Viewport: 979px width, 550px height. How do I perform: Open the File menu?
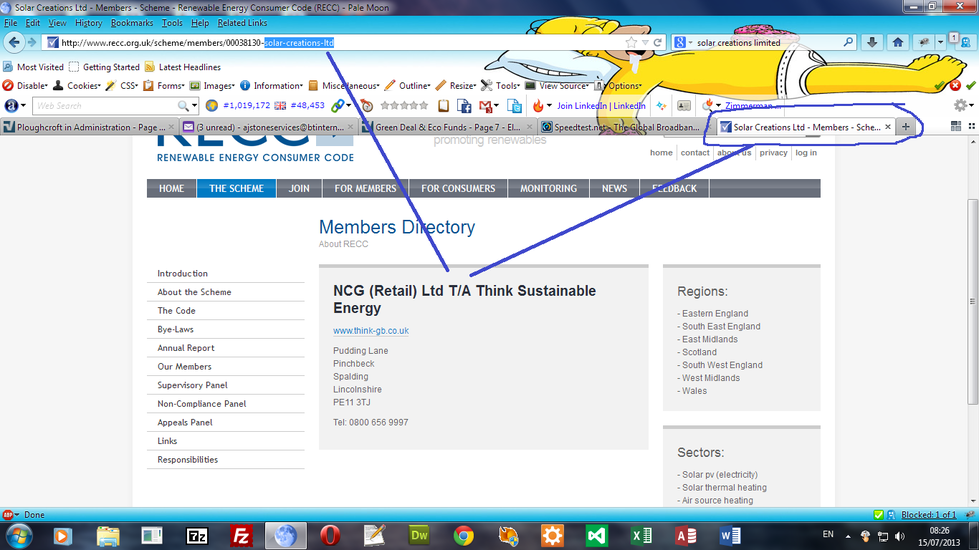(11, 22)
